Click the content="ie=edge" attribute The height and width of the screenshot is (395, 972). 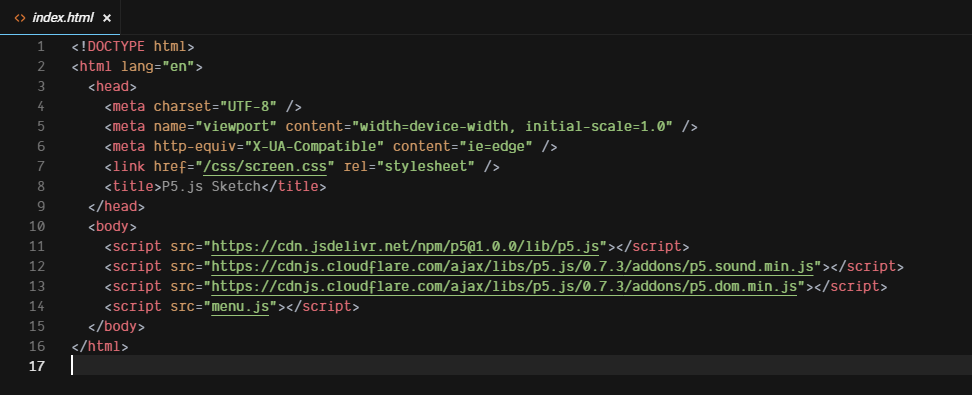(462, 146)
